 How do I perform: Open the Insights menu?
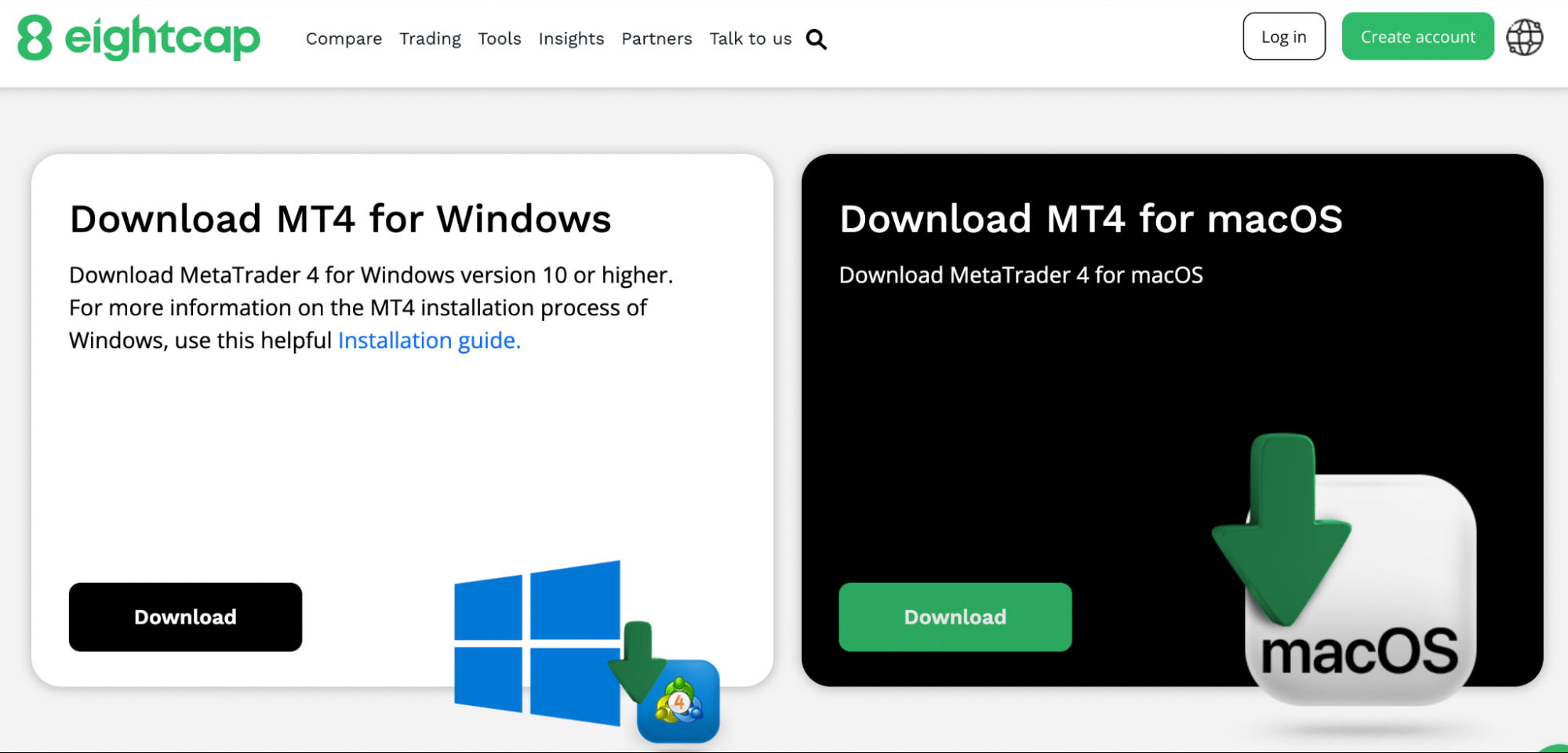pos(571,38)
